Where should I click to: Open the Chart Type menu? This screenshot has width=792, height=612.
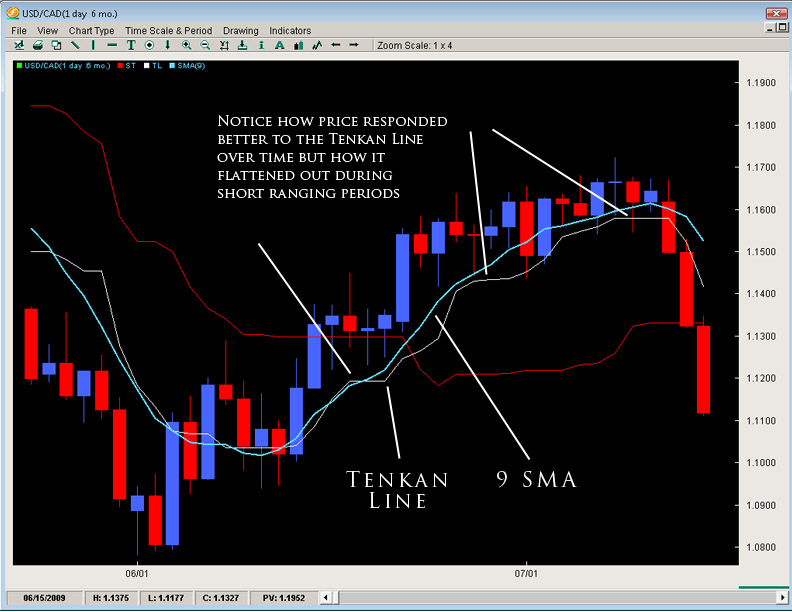[x=91, y=31]
